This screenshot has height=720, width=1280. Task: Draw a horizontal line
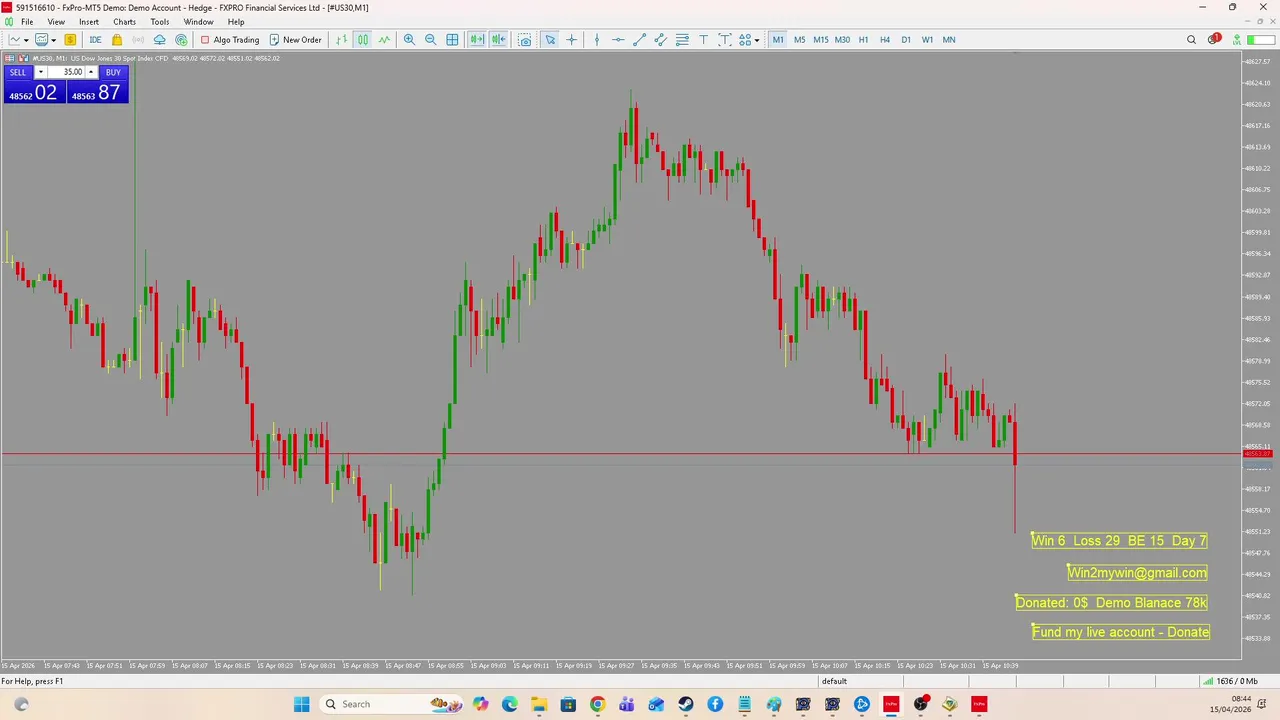tap(618, 40)
